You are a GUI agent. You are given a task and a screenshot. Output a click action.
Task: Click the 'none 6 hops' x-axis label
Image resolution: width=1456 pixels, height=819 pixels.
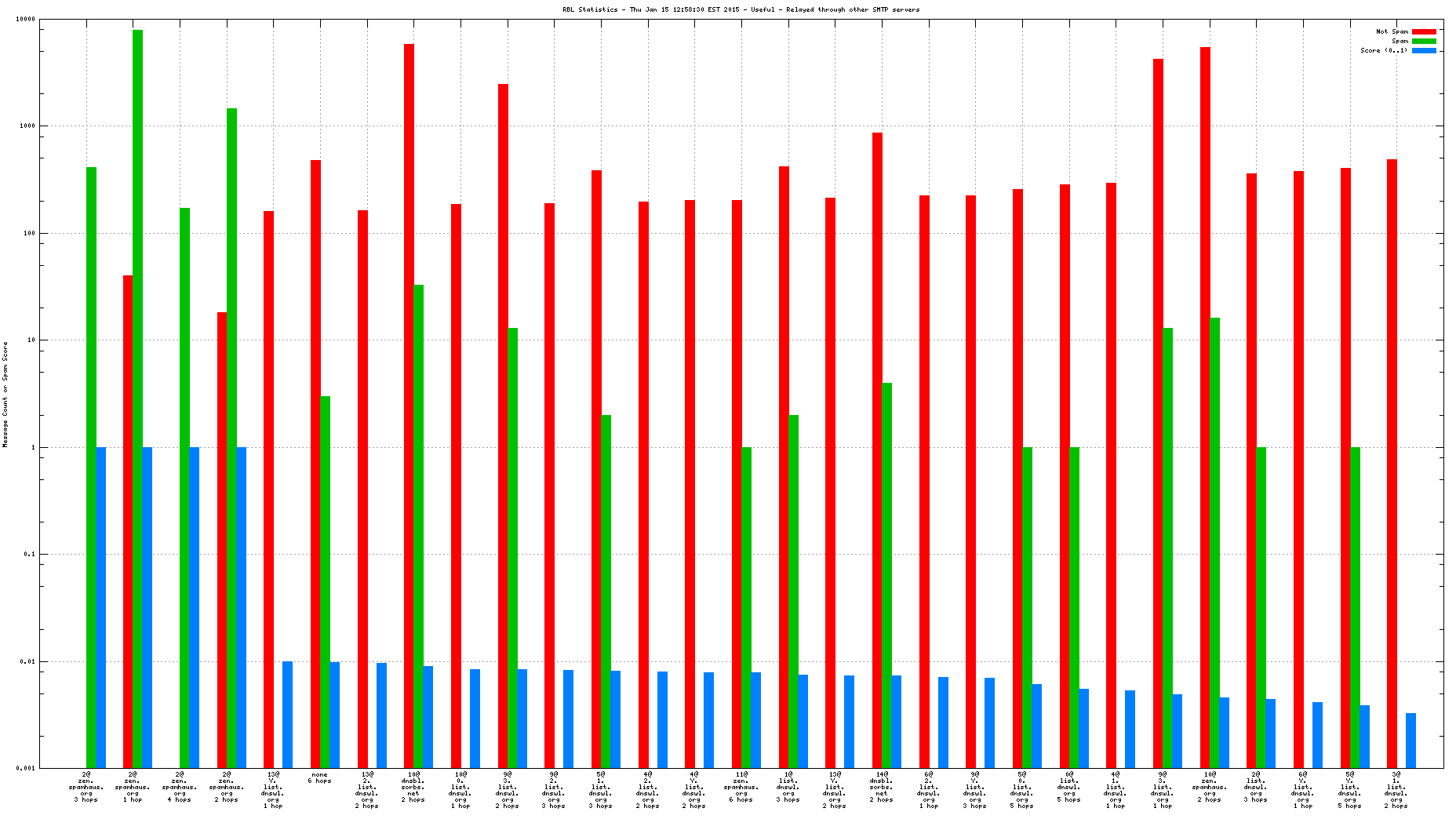tap(319, 777)
